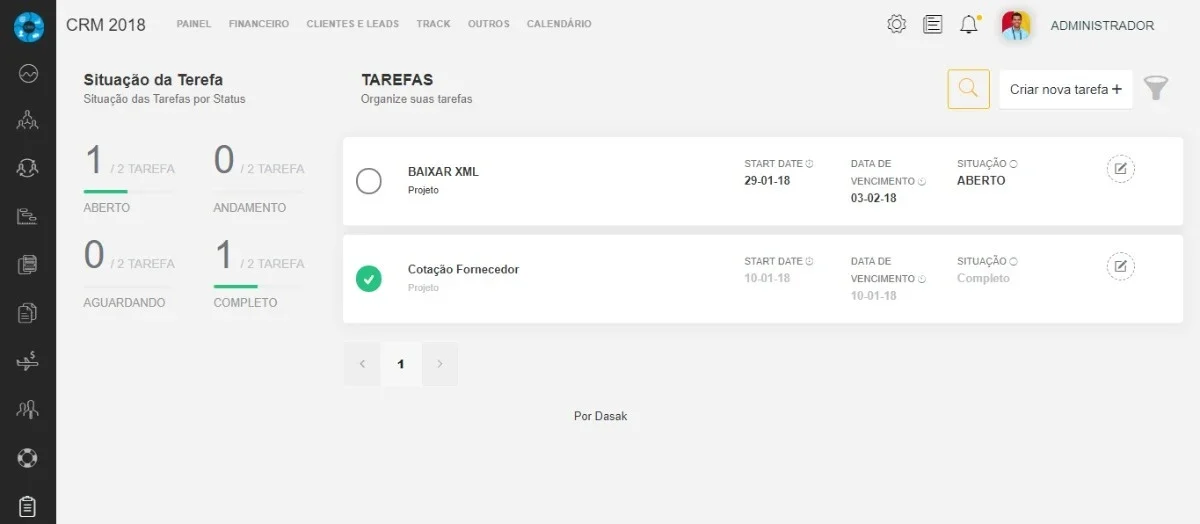
Task: Open the ADMINISTRADOR user menu
Action: pos(1102,26)
